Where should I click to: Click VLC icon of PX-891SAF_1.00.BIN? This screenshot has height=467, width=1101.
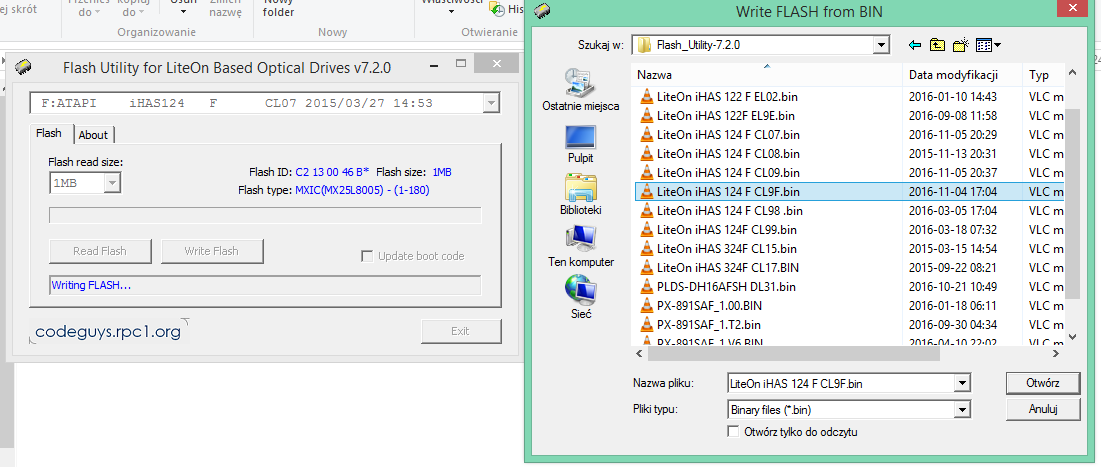click(x=647, y=305)
